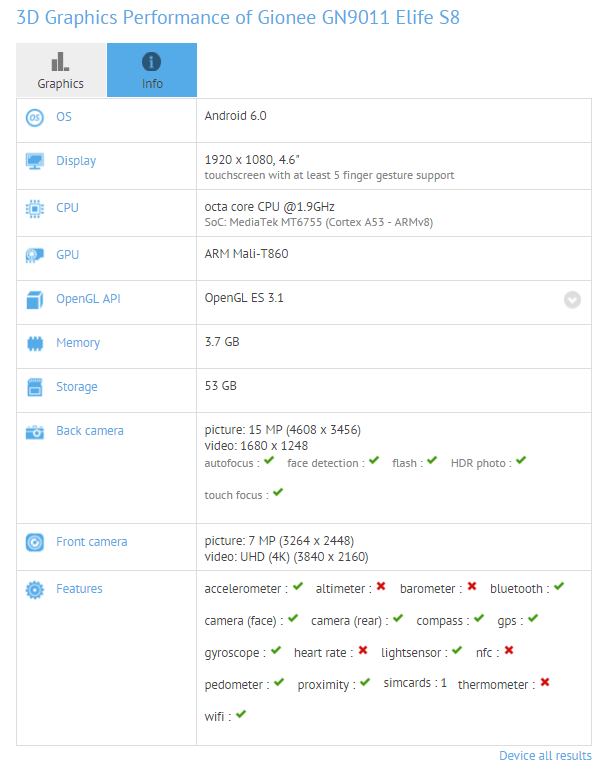This screenshot has height=775, width=607.
Task: Click the autofocus green checkmark
Action: pyautogui.click(x=269, y=461)
